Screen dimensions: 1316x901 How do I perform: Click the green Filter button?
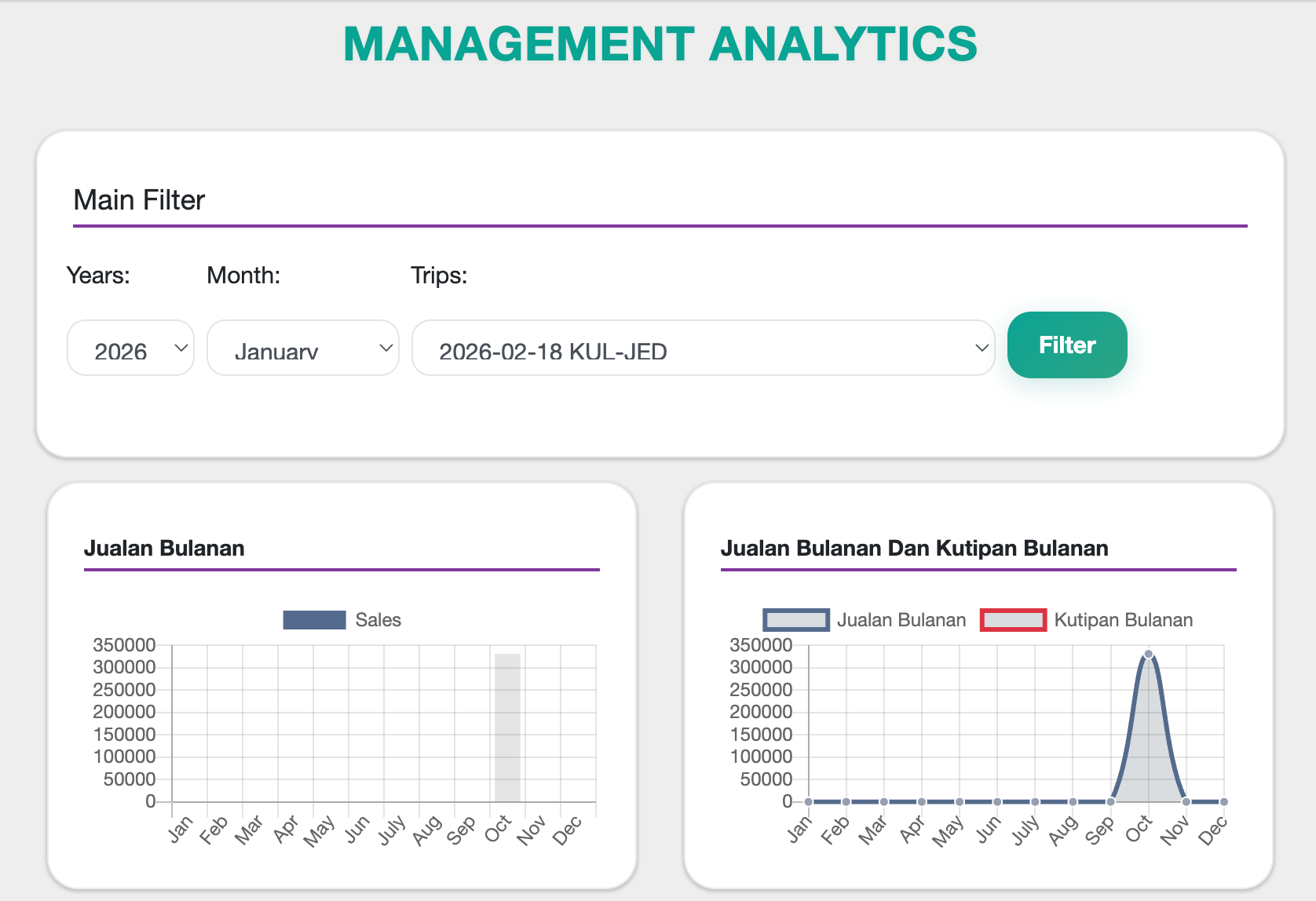click(1066, 345)
